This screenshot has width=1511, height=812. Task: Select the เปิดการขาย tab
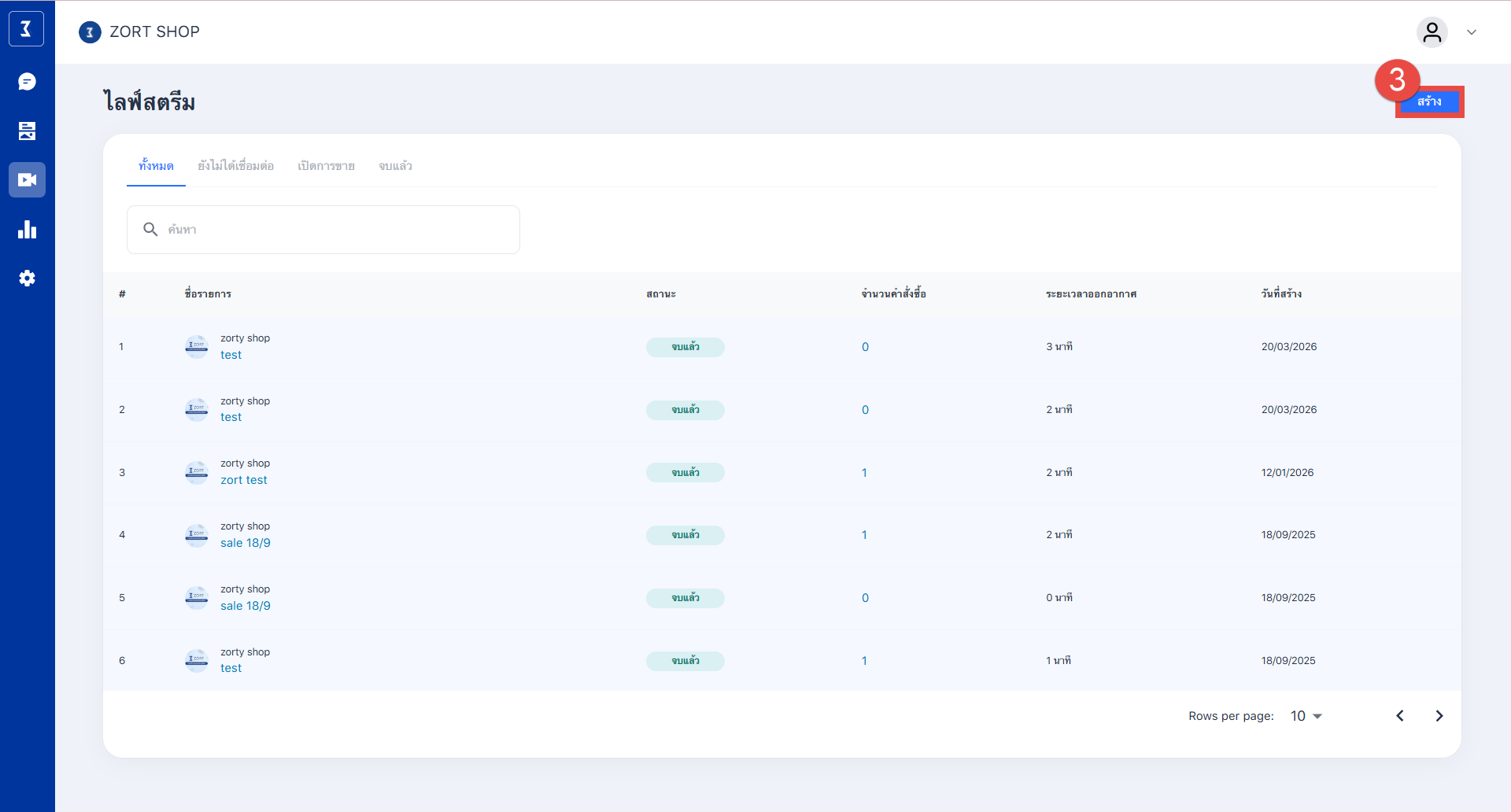326,166
